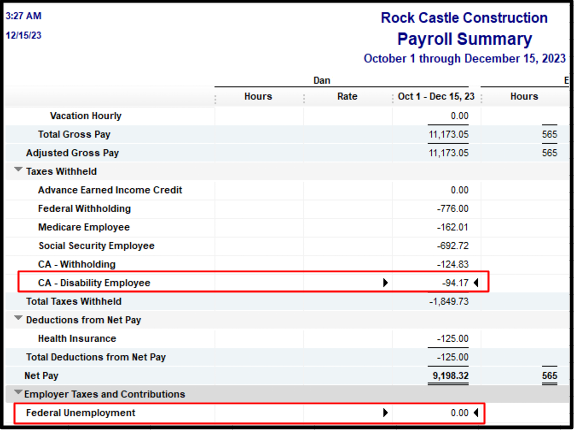Image resolution: width=574 pixels, height=430 pixels.
Task: Click the Rock Castle Construction company name
Action: (464, 18)
